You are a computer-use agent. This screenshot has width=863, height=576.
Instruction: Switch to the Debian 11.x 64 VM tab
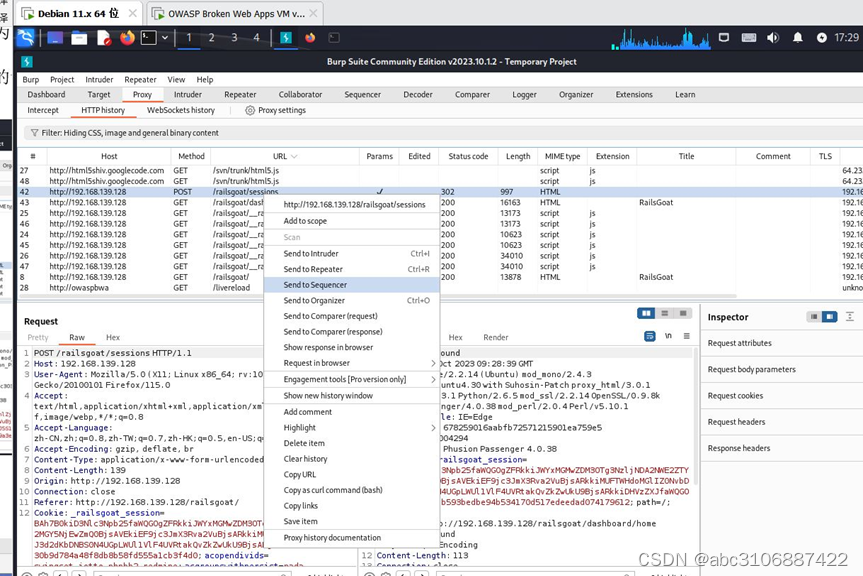click(78, 13)
